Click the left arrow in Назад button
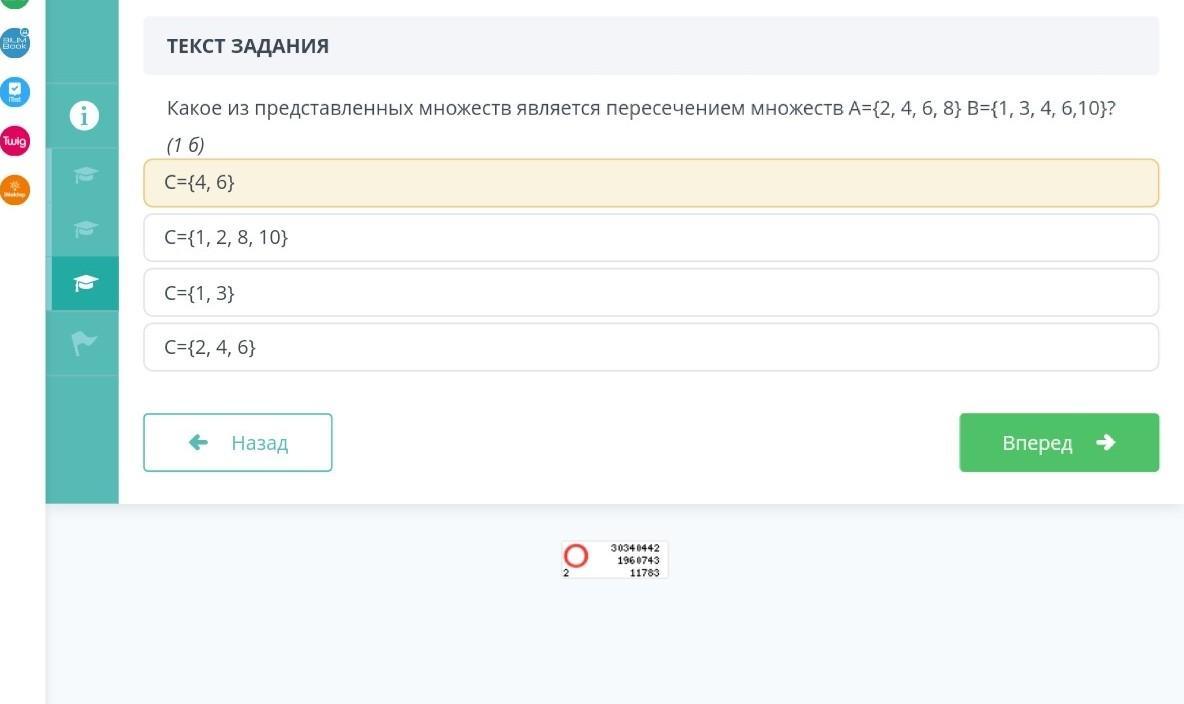1184x704 pixels. (x=198, y=442)
